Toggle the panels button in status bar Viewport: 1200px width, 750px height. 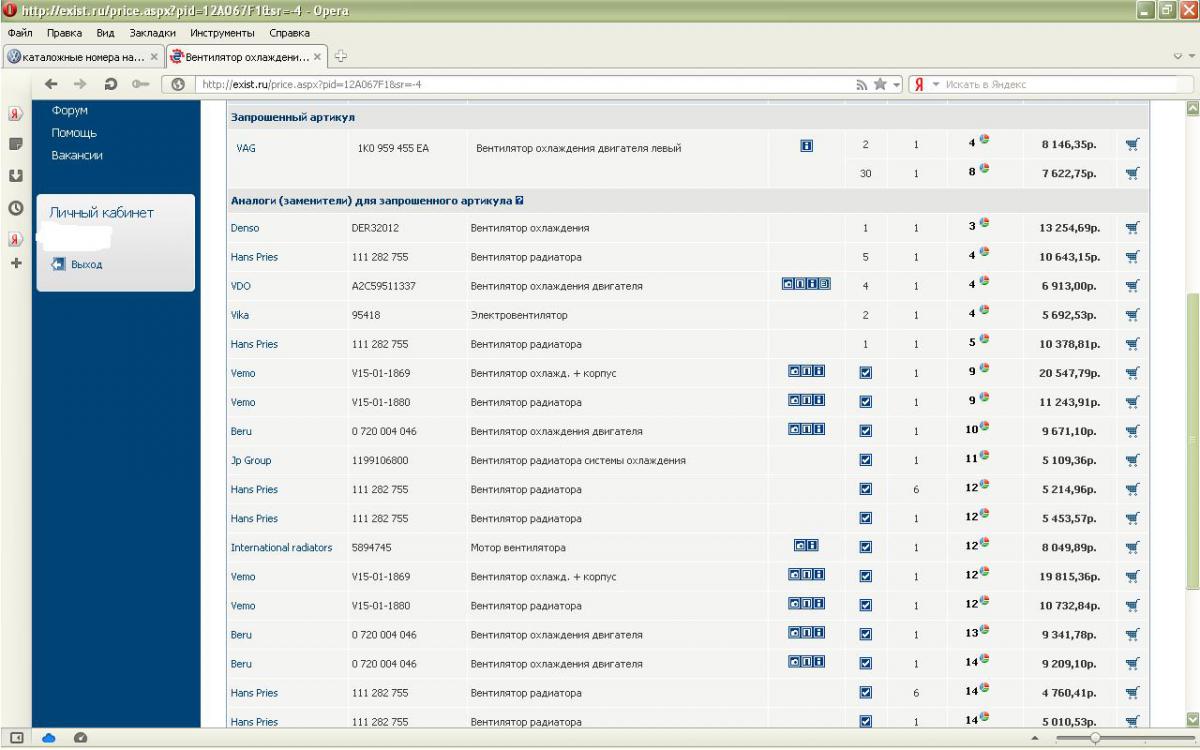click(16, 738)
